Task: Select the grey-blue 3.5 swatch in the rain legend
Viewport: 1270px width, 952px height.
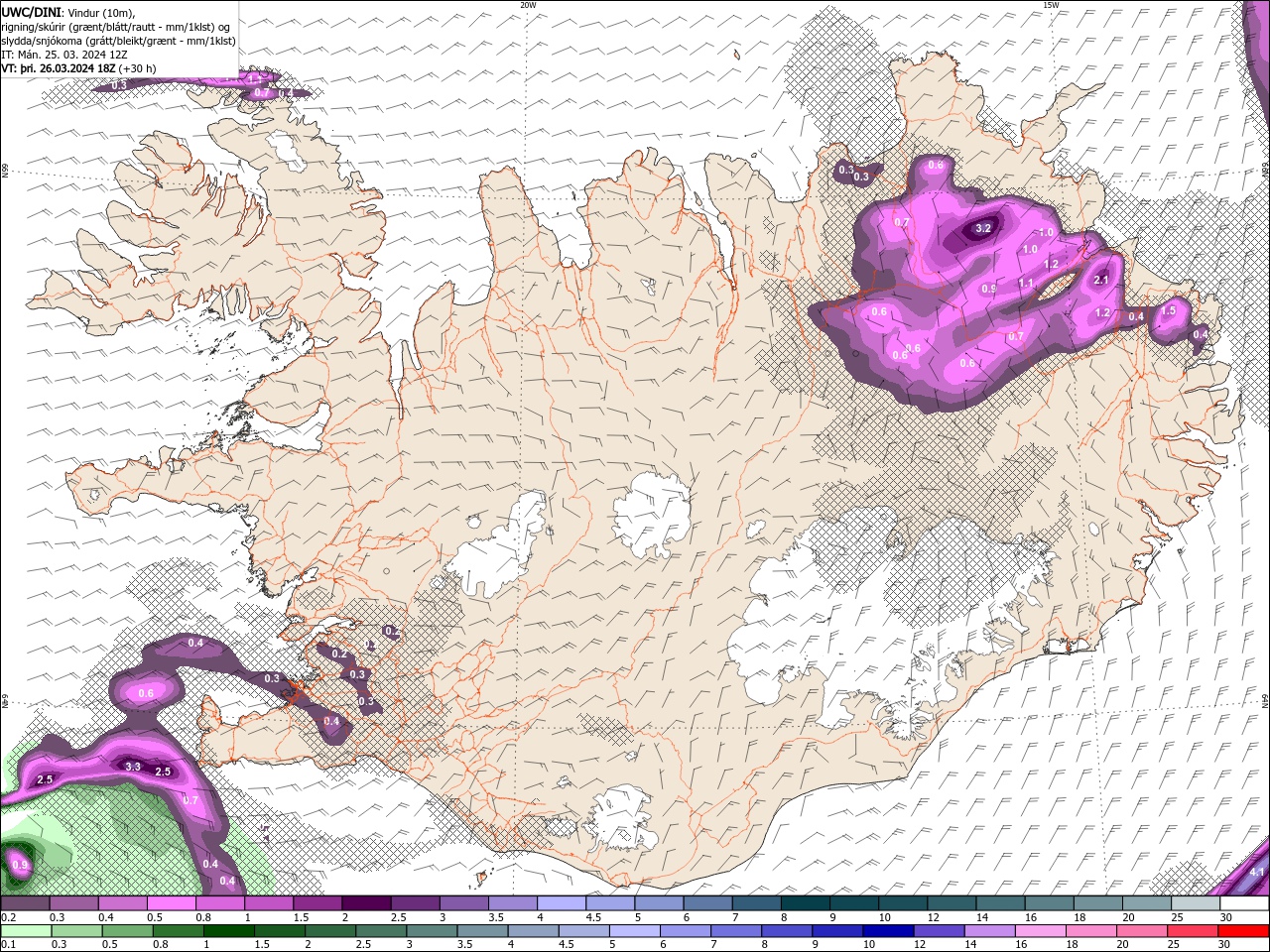Action: coord(482,931)
